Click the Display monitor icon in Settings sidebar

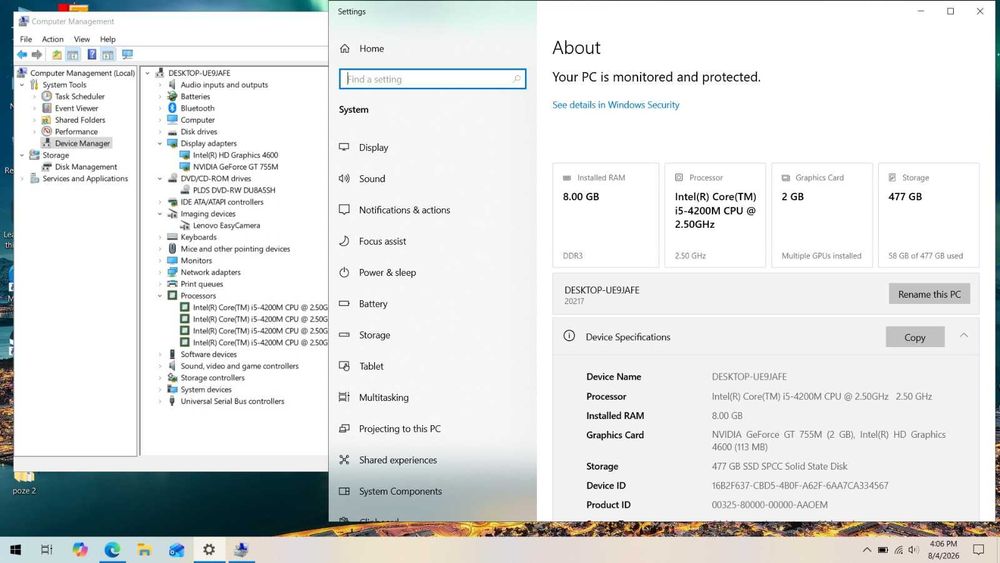tap(344, 147)
